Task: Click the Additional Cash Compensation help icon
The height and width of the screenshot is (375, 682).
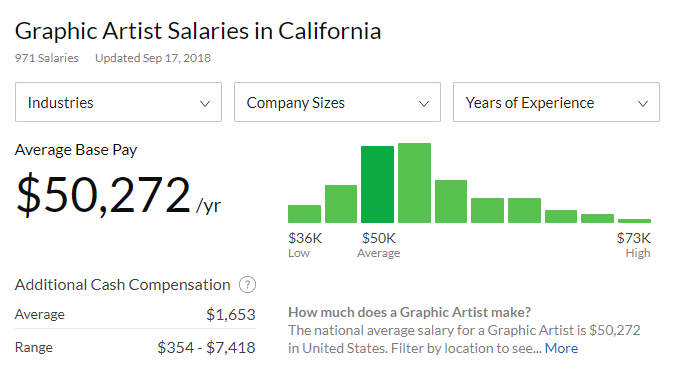Action: click(x=247, y=285)
